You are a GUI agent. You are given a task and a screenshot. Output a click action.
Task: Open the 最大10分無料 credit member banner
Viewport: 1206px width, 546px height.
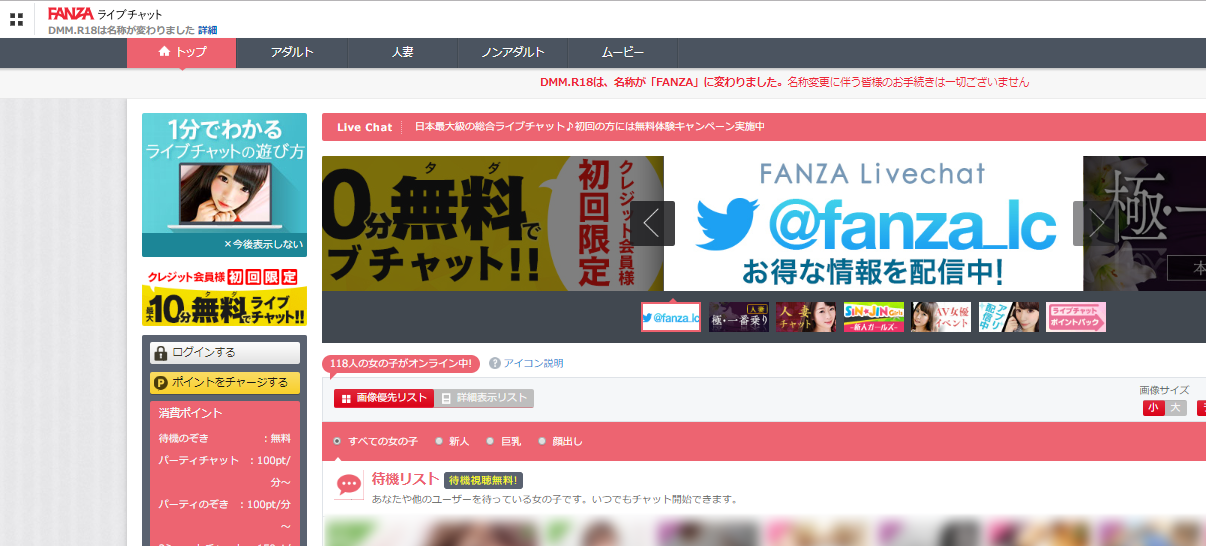[224, 297]
